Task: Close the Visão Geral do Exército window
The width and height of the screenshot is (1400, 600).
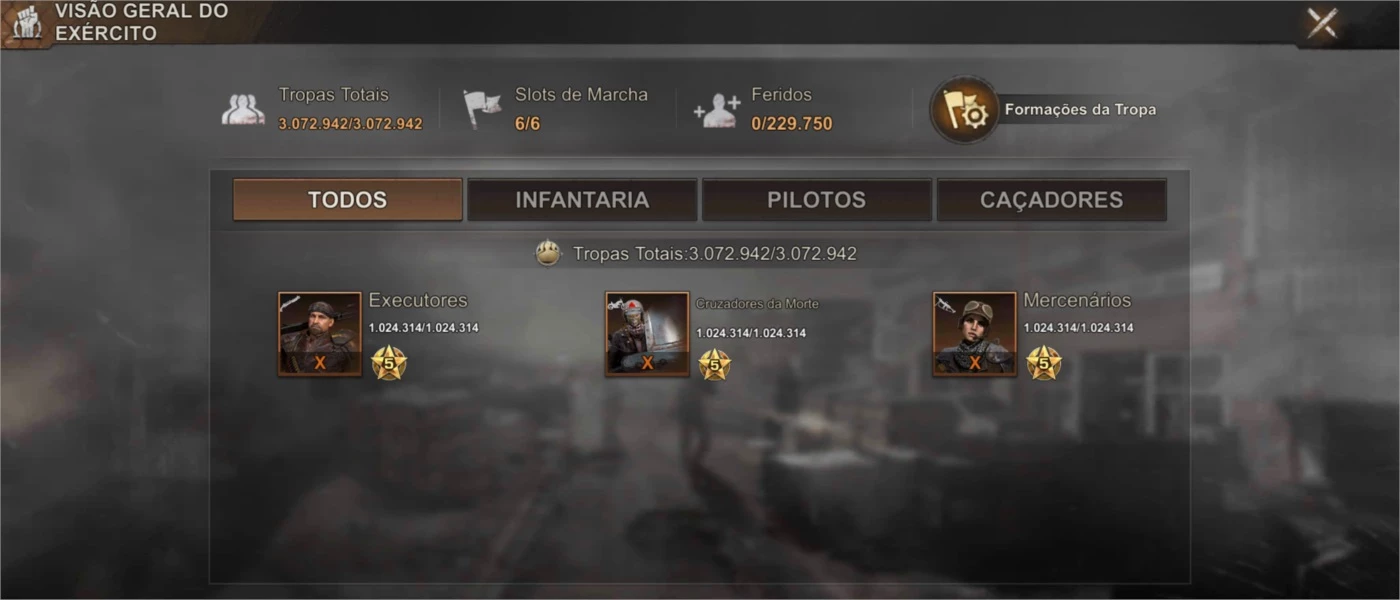Action: click(1322, 22)
